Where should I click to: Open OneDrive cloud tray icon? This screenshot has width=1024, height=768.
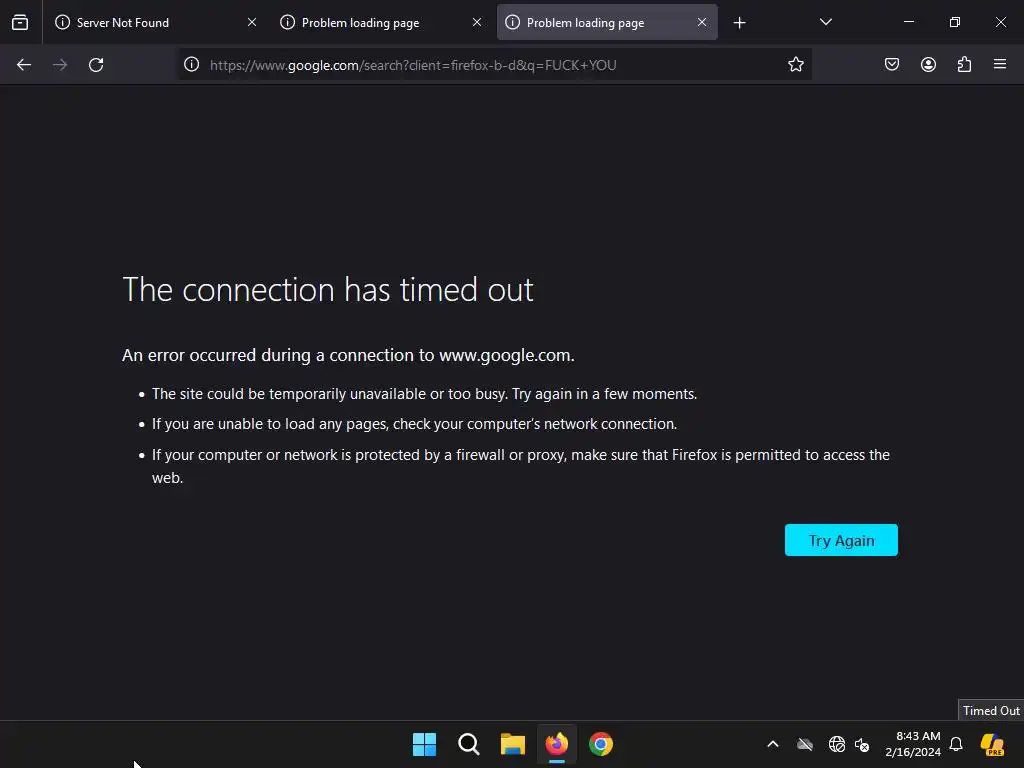point(805,744)
